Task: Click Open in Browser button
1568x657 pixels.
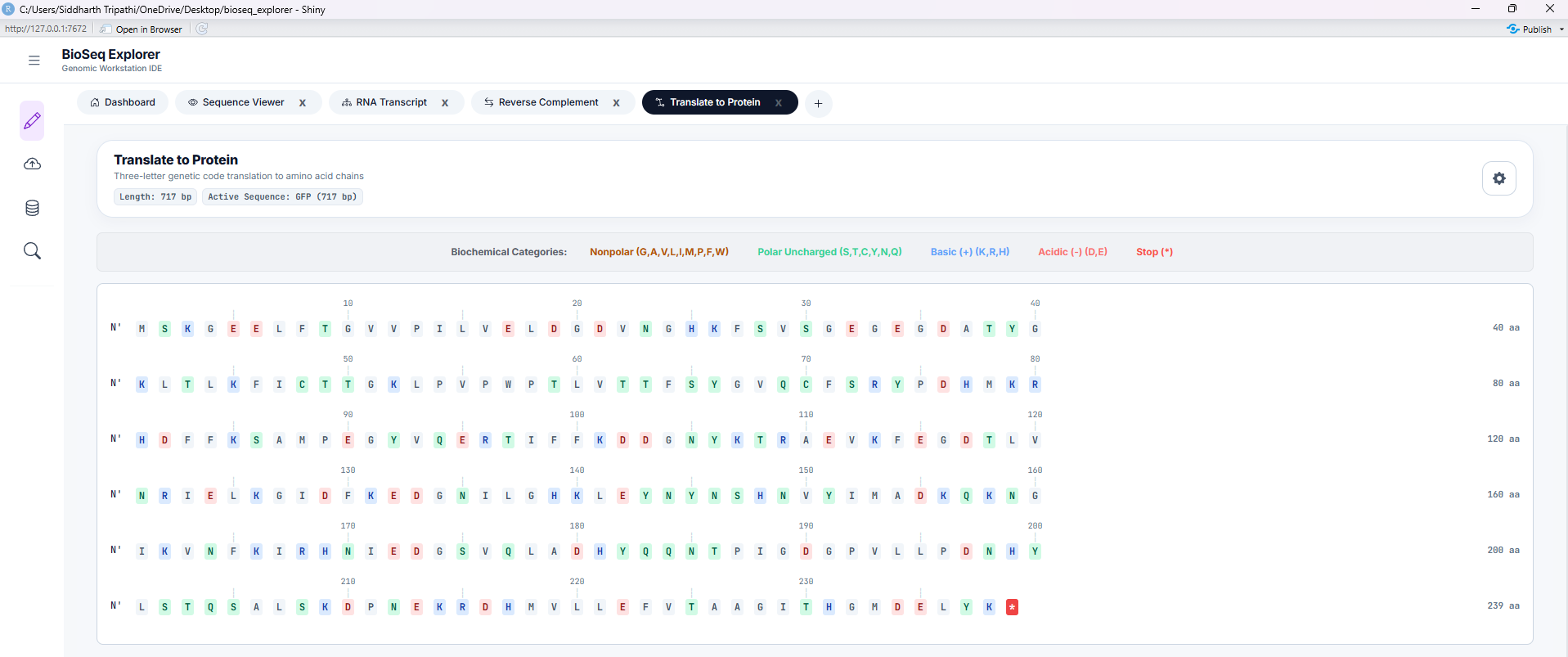Action: click(x=142, y=29)
